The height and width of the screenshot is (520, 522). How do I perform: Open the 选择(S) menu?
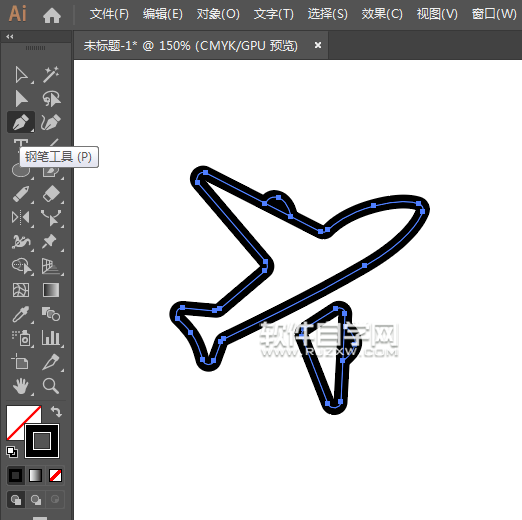pos(327,14)
